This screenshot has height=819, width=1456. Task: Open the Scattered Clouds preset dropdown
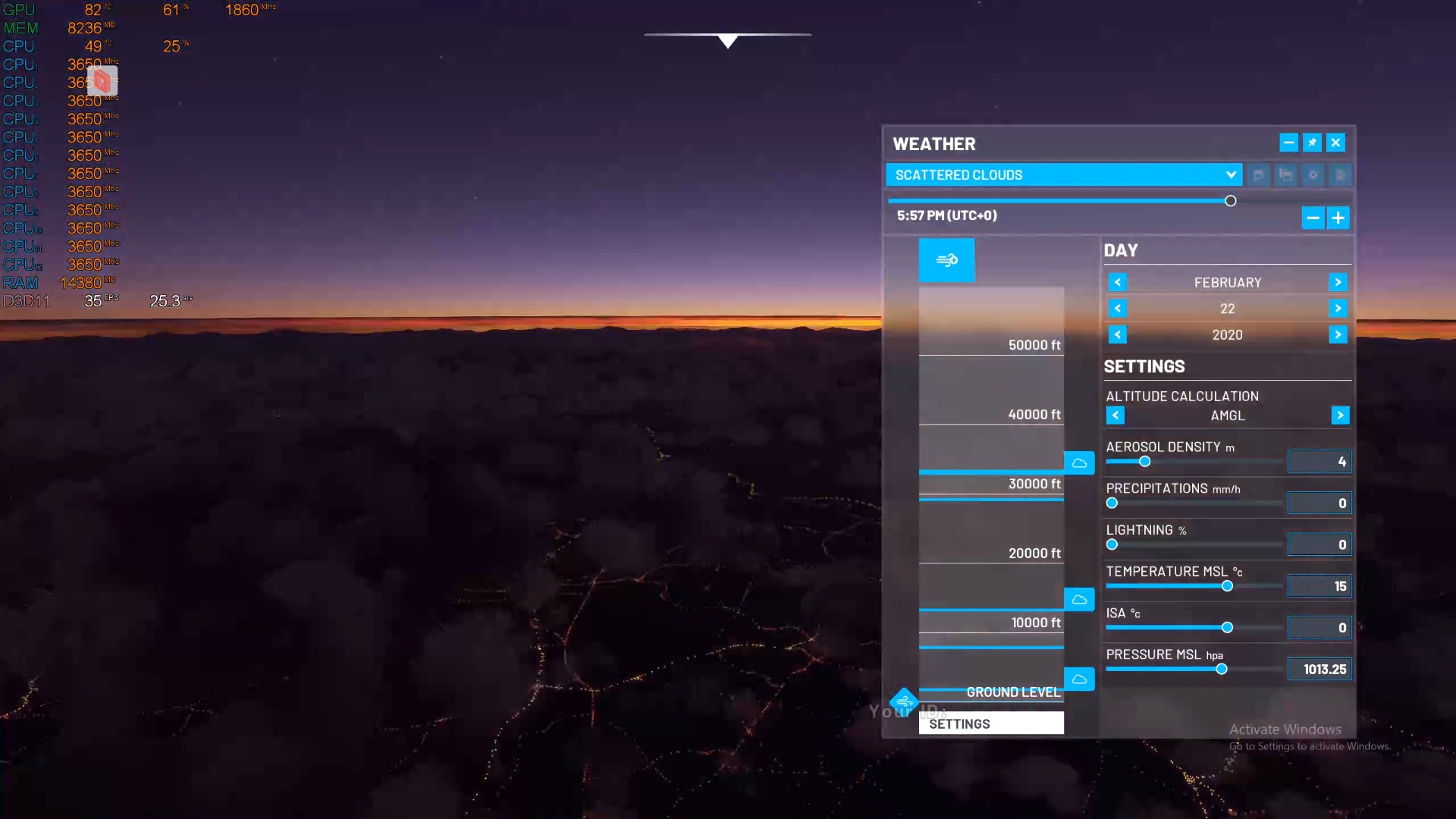[1063, 175]
